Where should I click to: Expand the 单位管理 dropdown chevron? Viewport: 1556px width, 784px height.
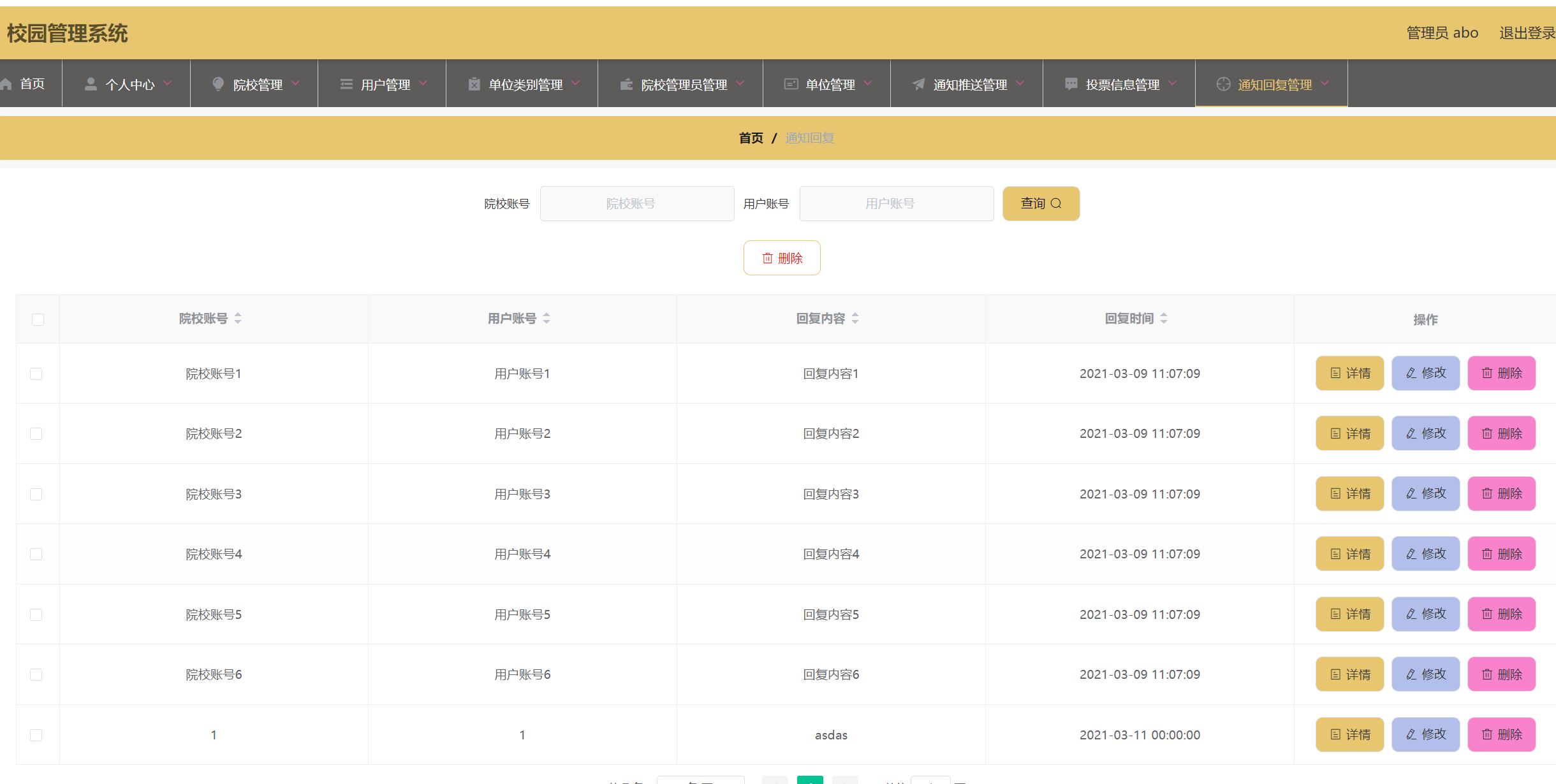[868, 83]
